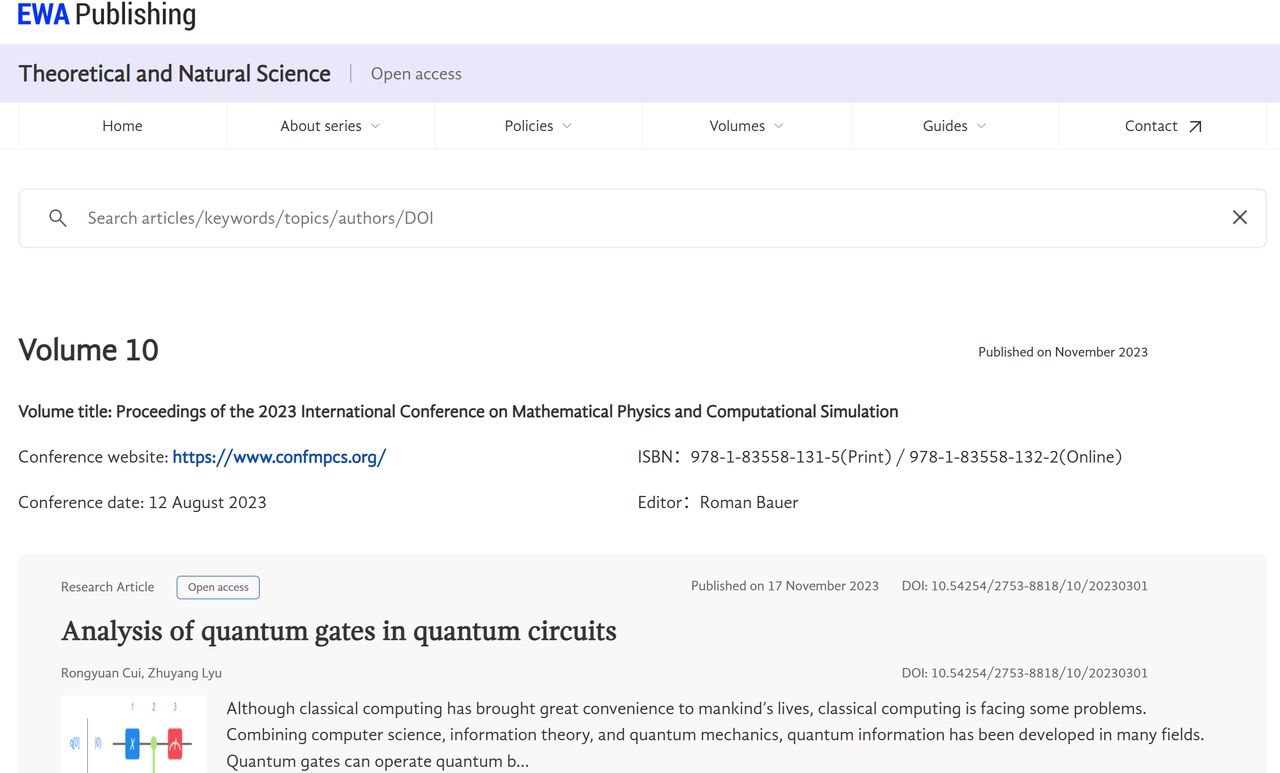The height and width of the screenshot is (773, 1280).
Task: Click the article DOI beside publication date
Action: click(x=1024, y=586)
